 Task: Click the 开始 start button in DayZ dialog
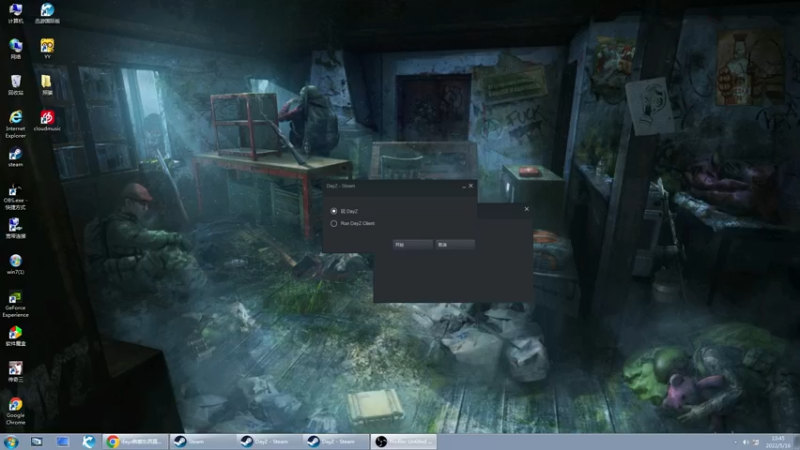point(413,244)
